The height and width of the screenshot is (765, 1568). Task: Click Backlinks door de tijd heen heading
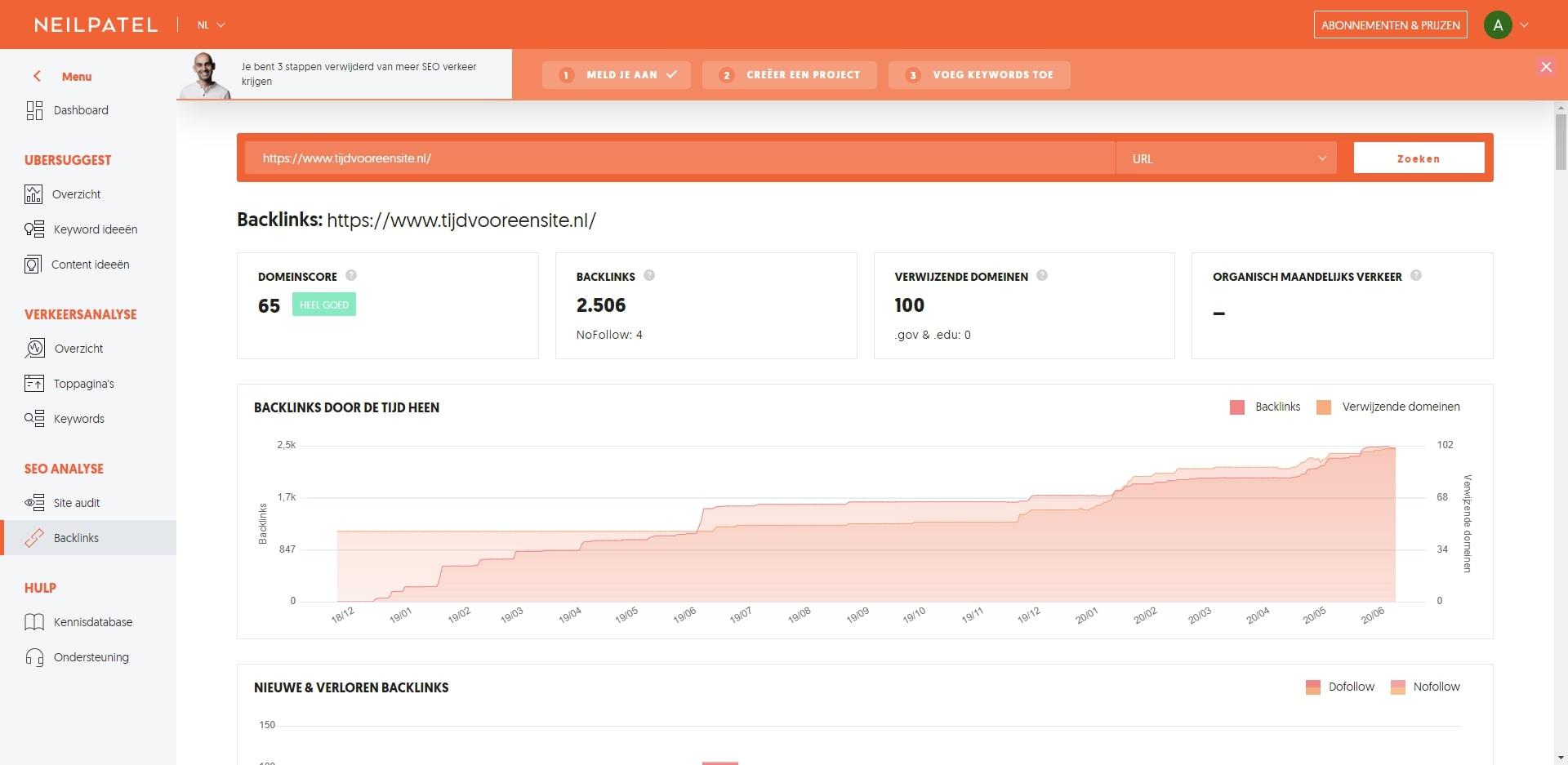(346, 407)
